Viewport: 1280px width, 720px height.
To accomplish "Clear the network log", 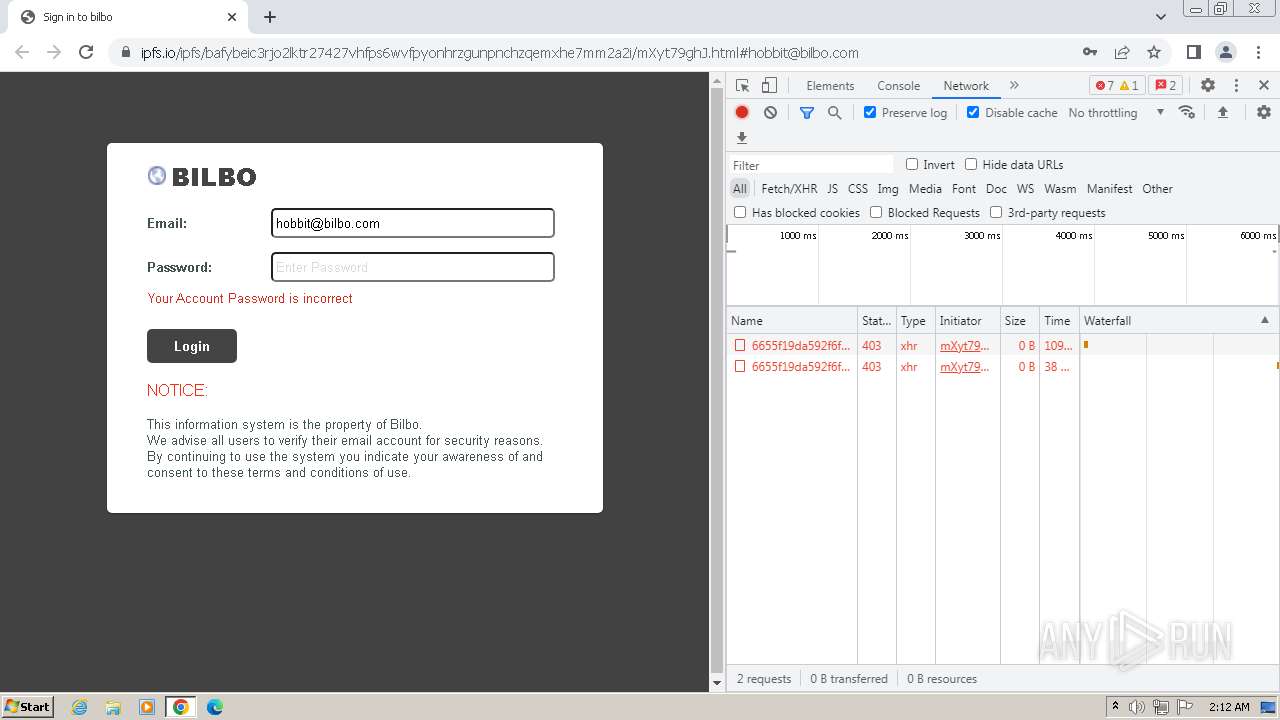I will (x=770, y=113).
